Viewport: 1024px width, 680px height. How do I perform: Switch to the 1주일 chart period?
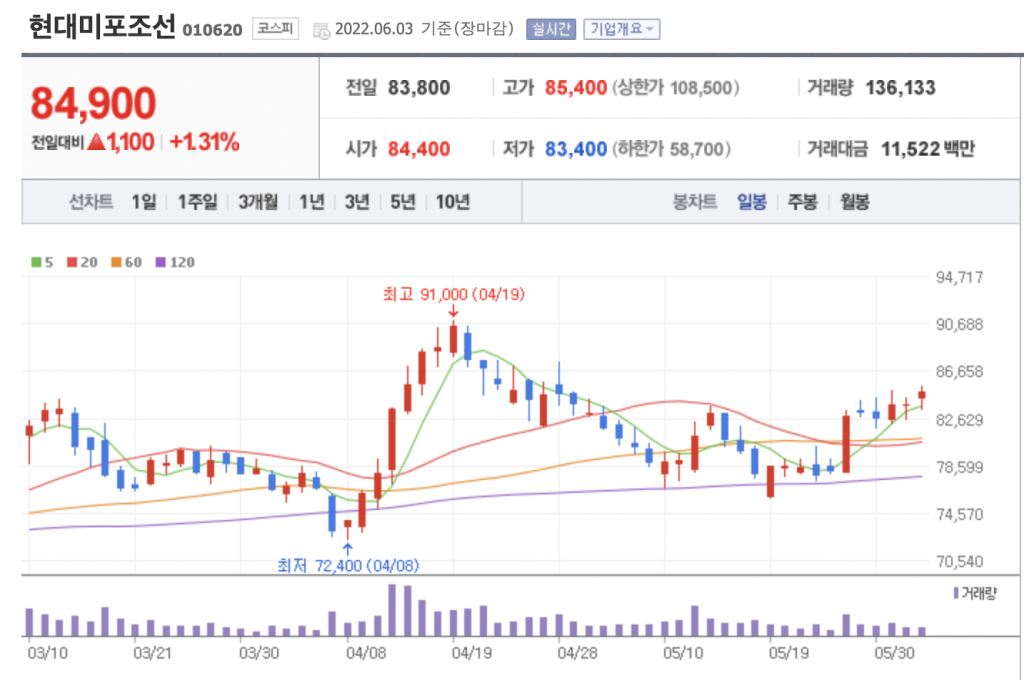click(197, 202)
